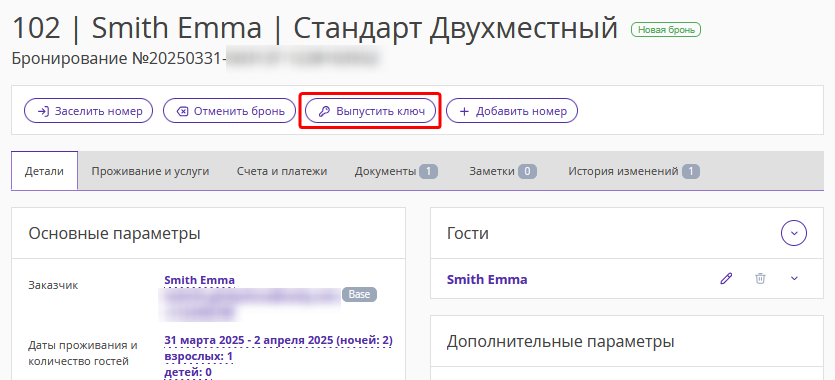The height and width of the screenshot is (380, 835).
Task: Click the Новая бронь status badge
Action: coord(666,30)
